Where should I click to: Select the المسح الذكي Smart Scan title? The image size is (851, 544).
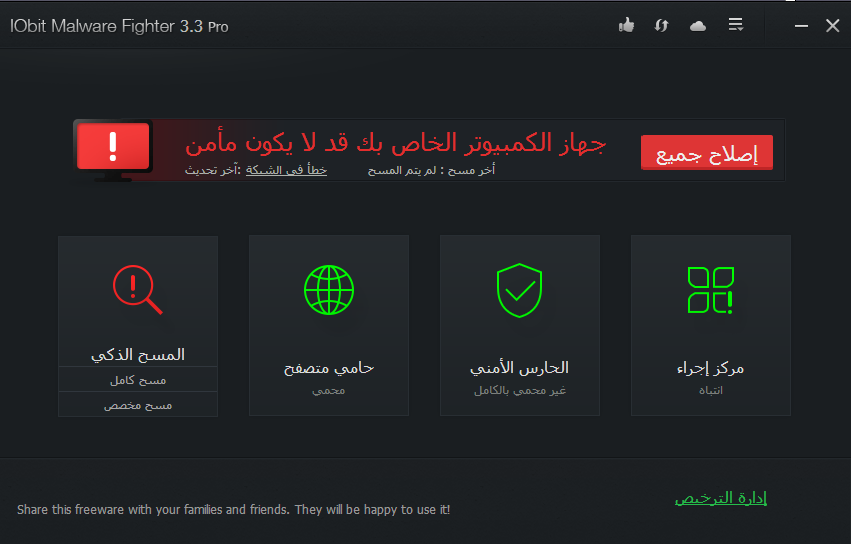[138, 354]
